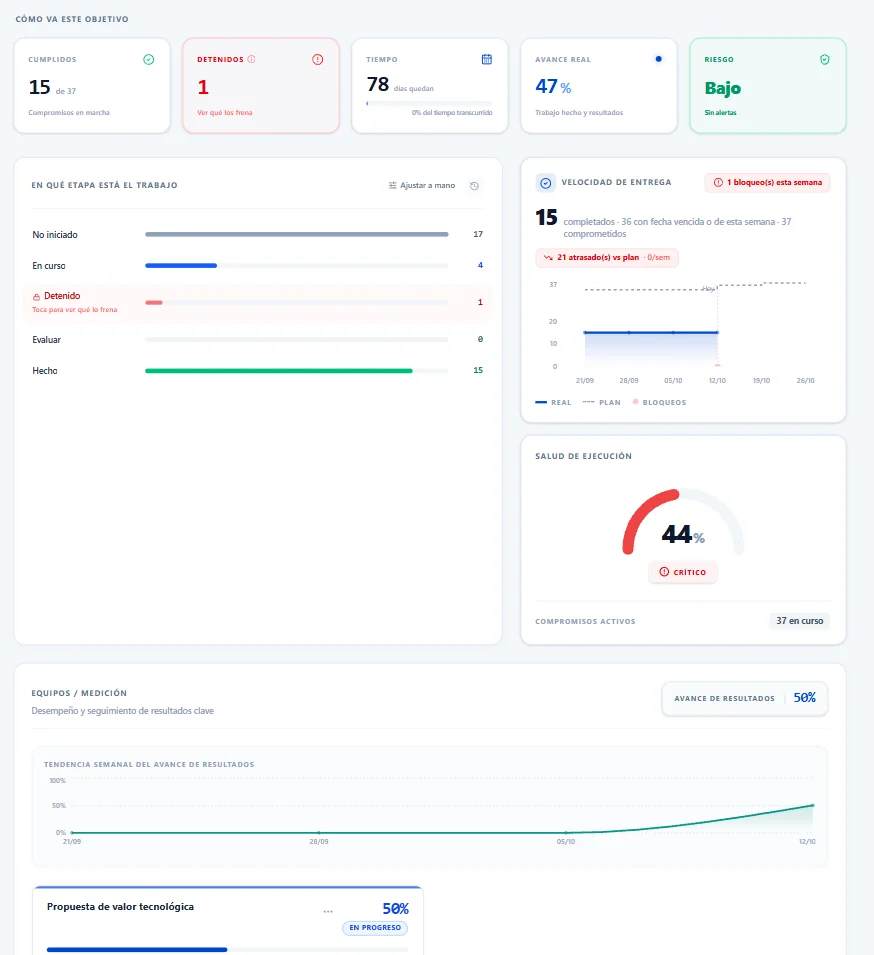Click the '44%' execution health value
This screenshot has height=955, width=874.
[x=683, y=535]
